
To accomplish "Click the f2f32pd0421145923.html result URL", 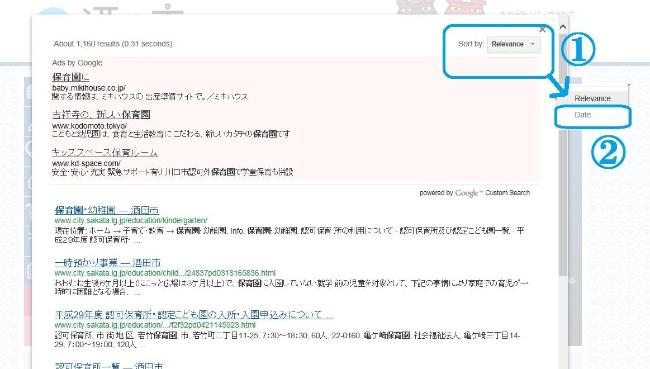I will tap(155, 325).
